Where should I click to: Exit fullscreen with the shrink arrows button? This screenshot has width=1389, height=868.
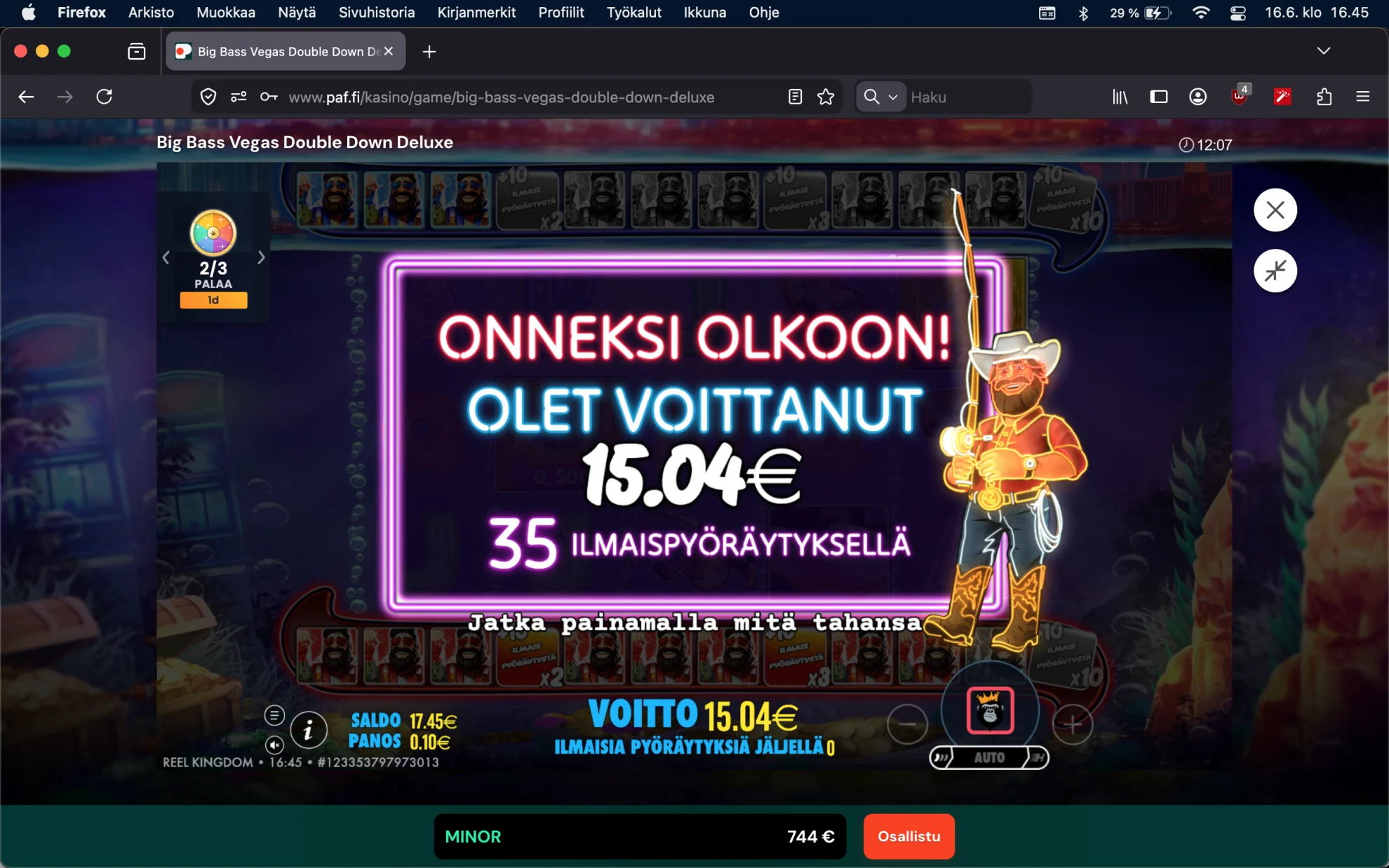click(1275, 271)
